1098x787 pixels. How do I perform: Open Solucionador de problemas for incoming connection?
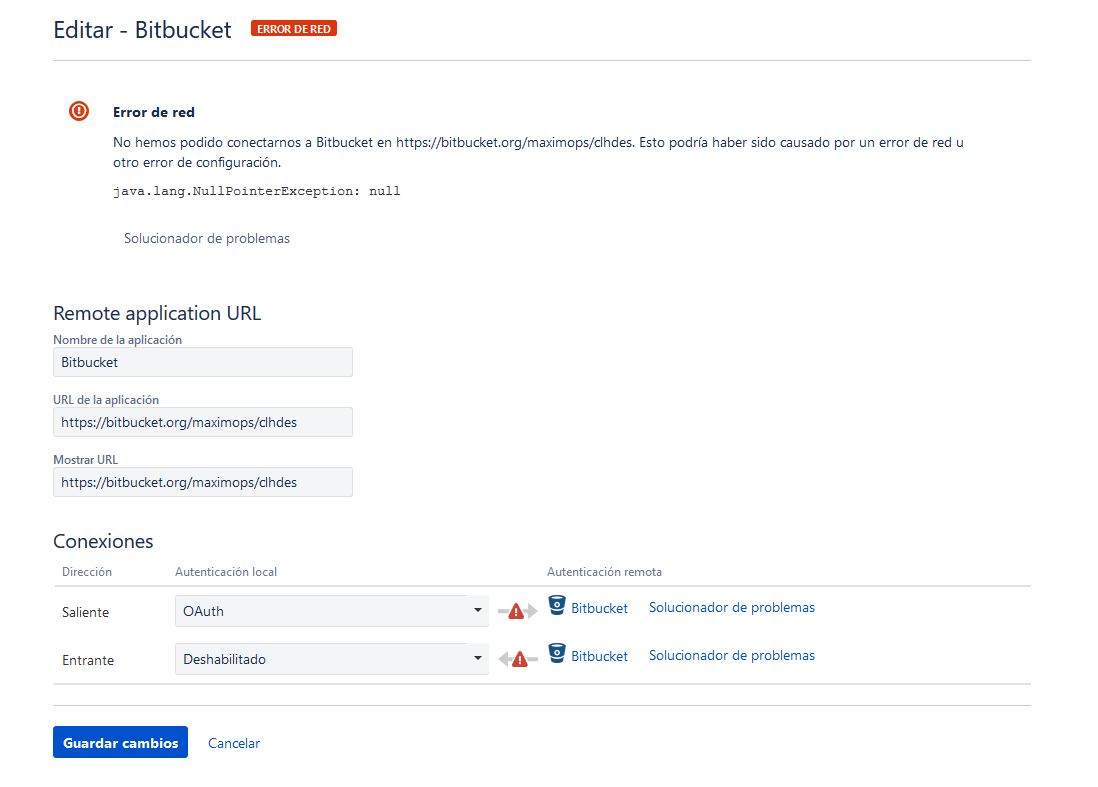[732, 655]
